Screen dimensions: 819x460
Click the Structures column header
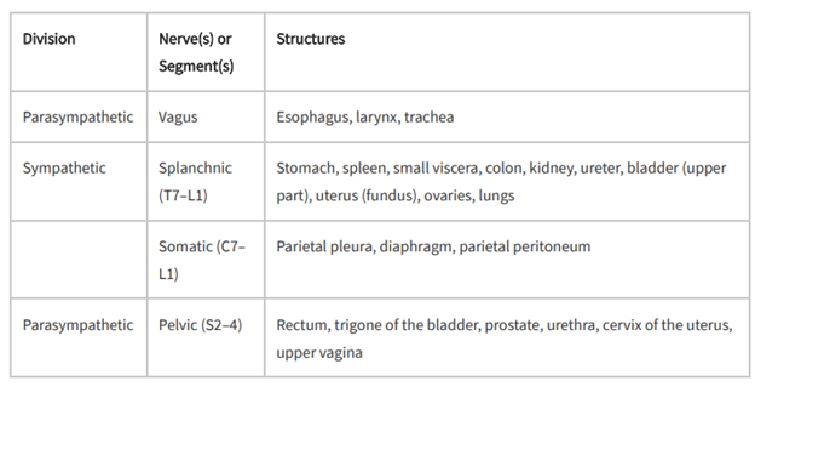point(310,40)
